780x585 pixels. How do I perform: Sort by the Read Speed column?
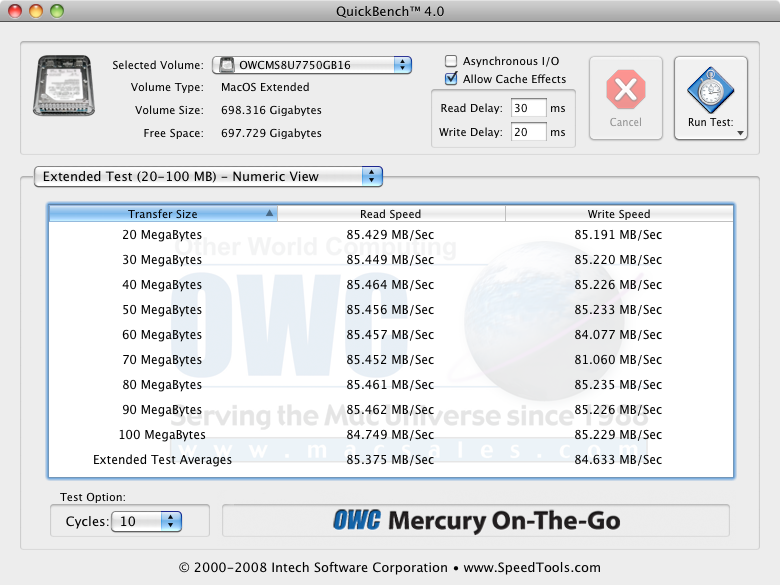(390, 214)
